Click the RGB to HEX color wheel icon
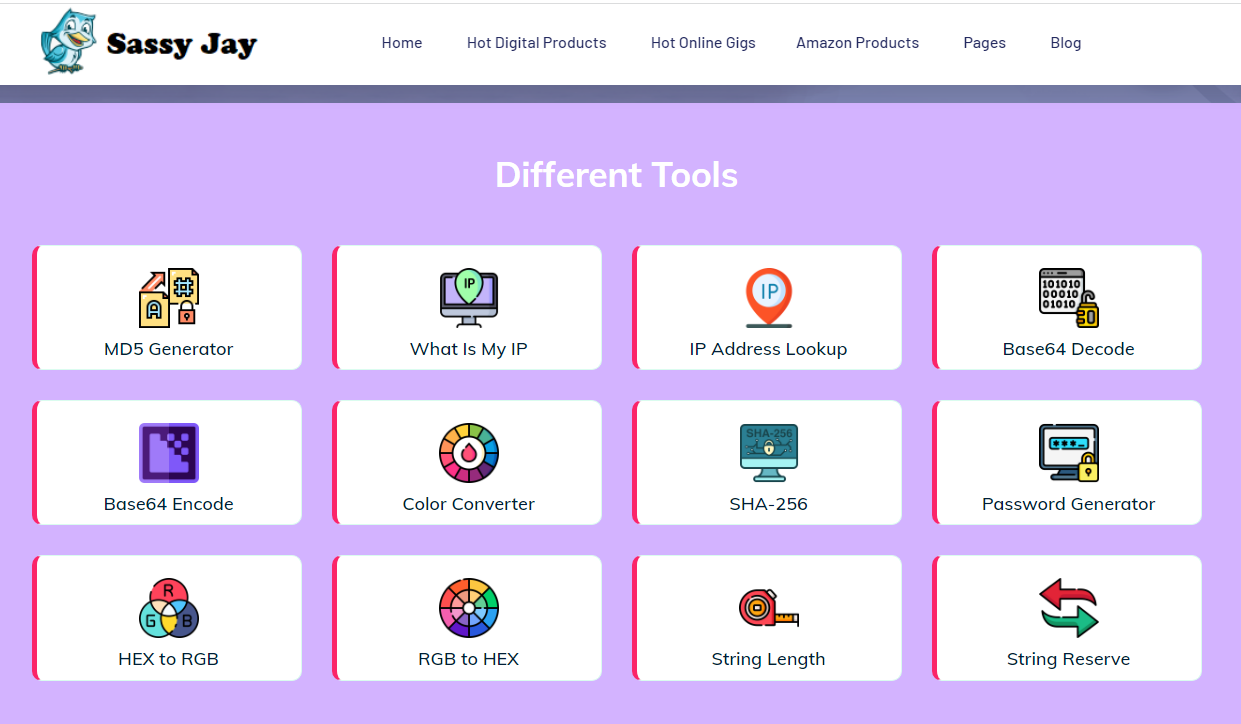Screen dimensions: 1241x724 (468, 607)
